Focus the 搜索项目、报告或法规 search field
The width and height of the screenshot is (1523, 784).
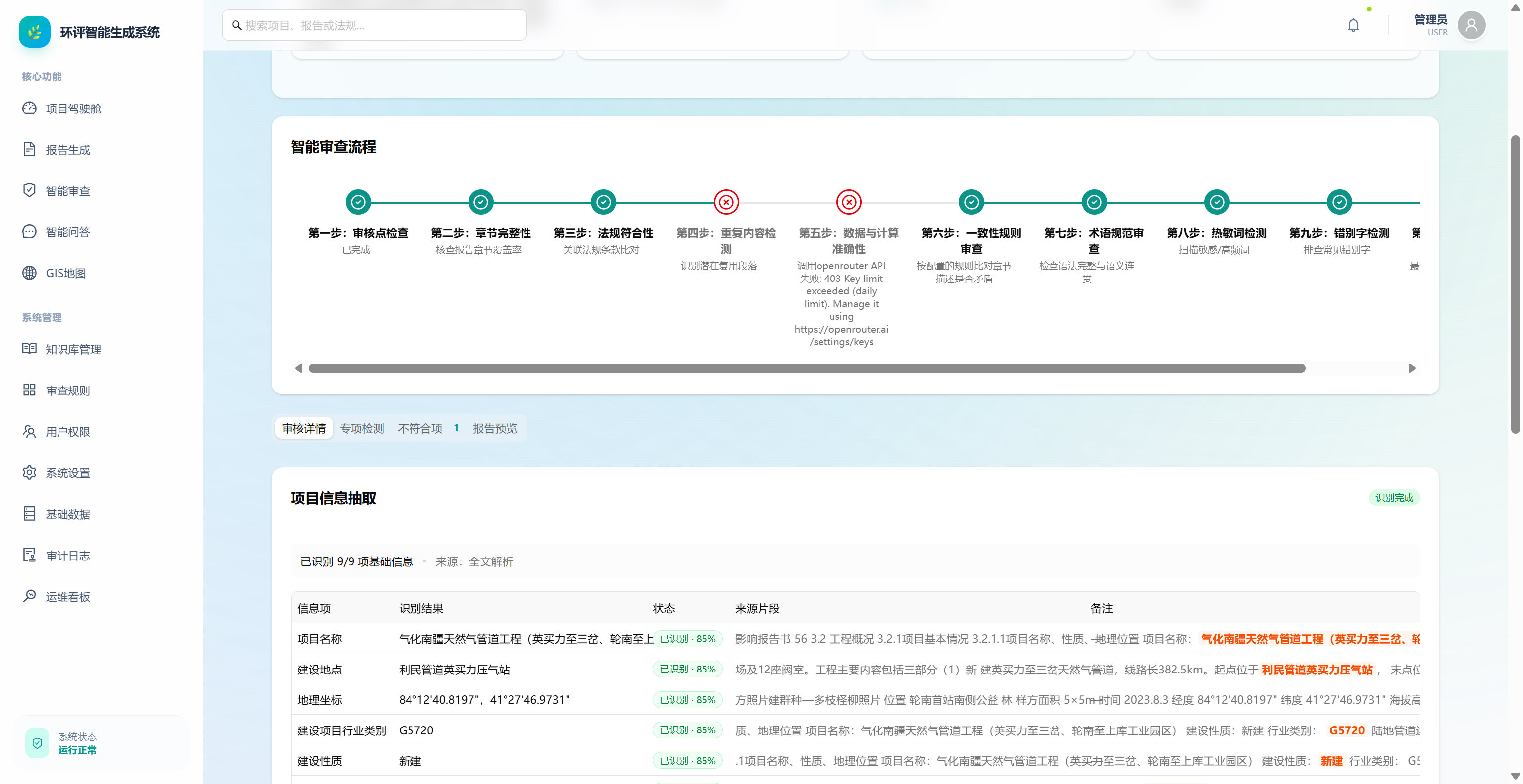[374, 25]
